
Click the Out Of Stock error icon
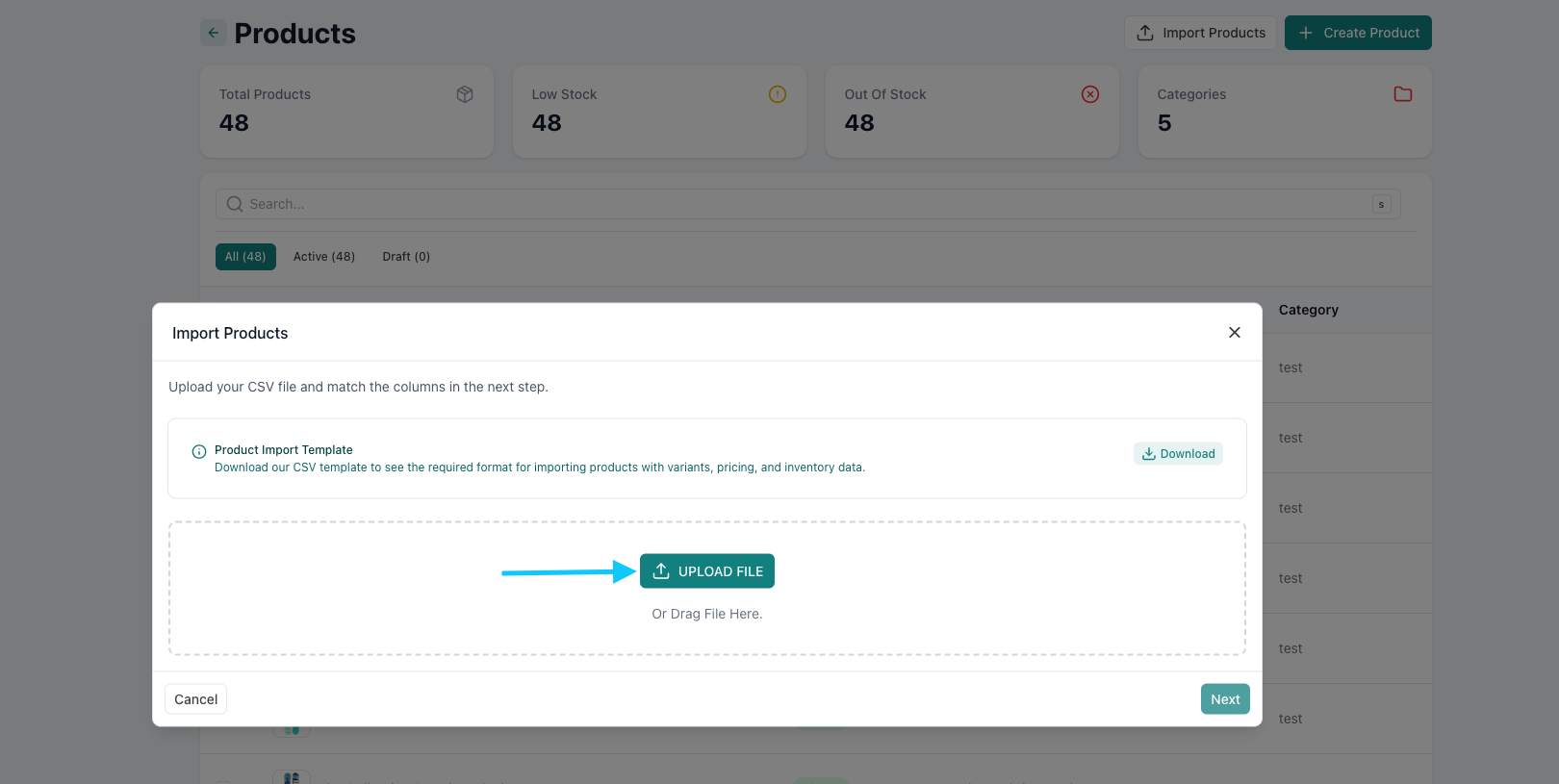pyautogui.click(x=1090, y=94)
